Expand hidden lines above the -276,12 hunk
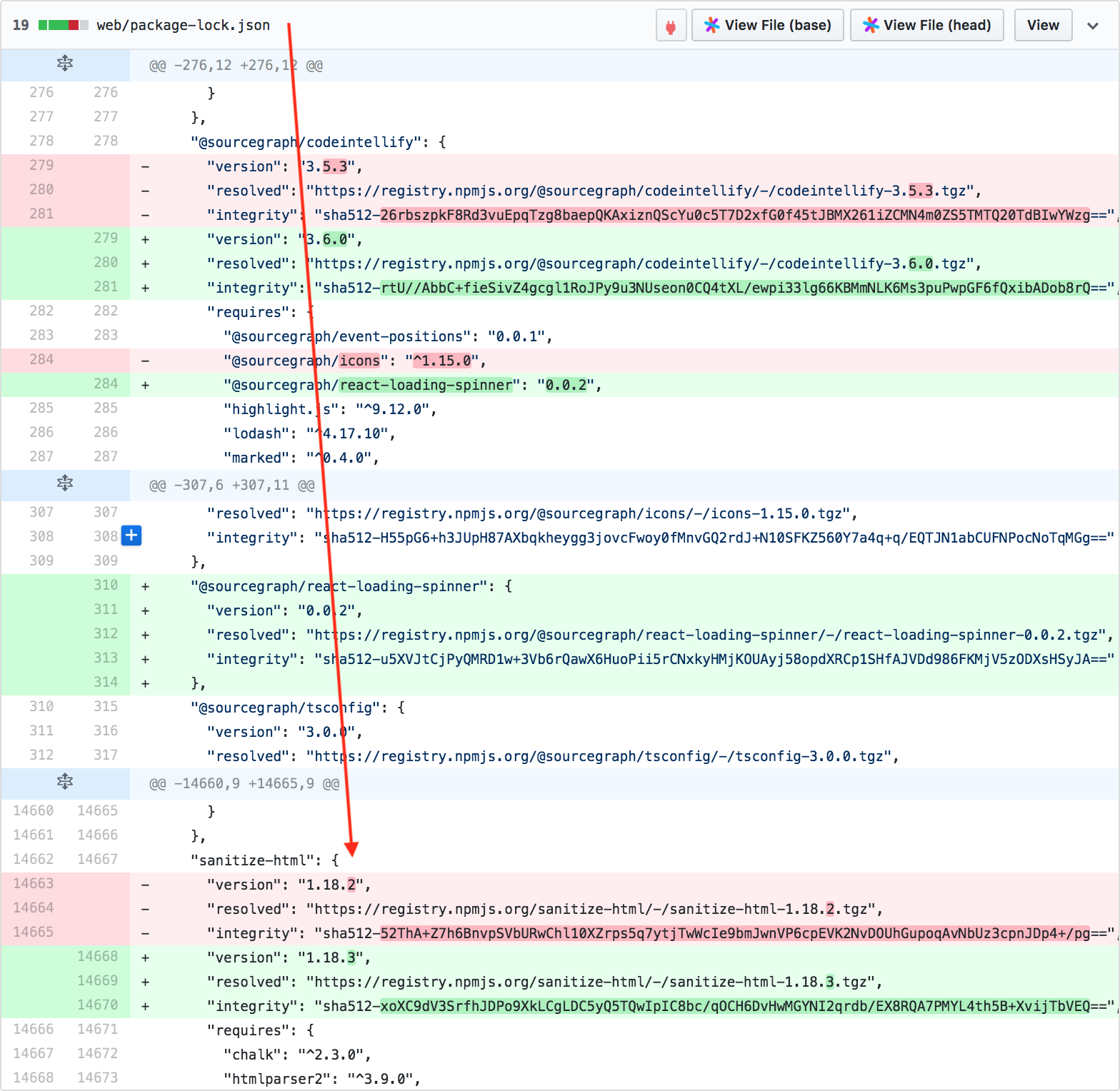1120x1091 pixels. tap(65, 64)
